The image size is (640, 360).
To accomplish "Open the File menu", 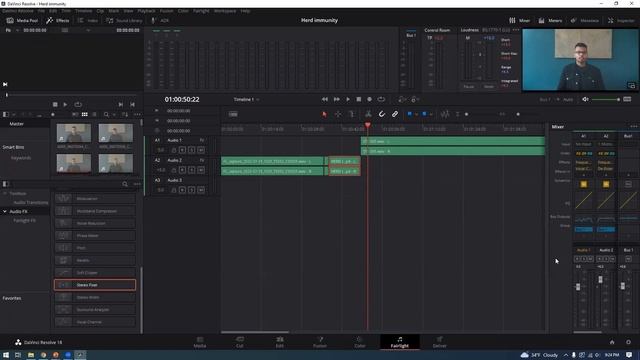I will [x=41, y=11].
